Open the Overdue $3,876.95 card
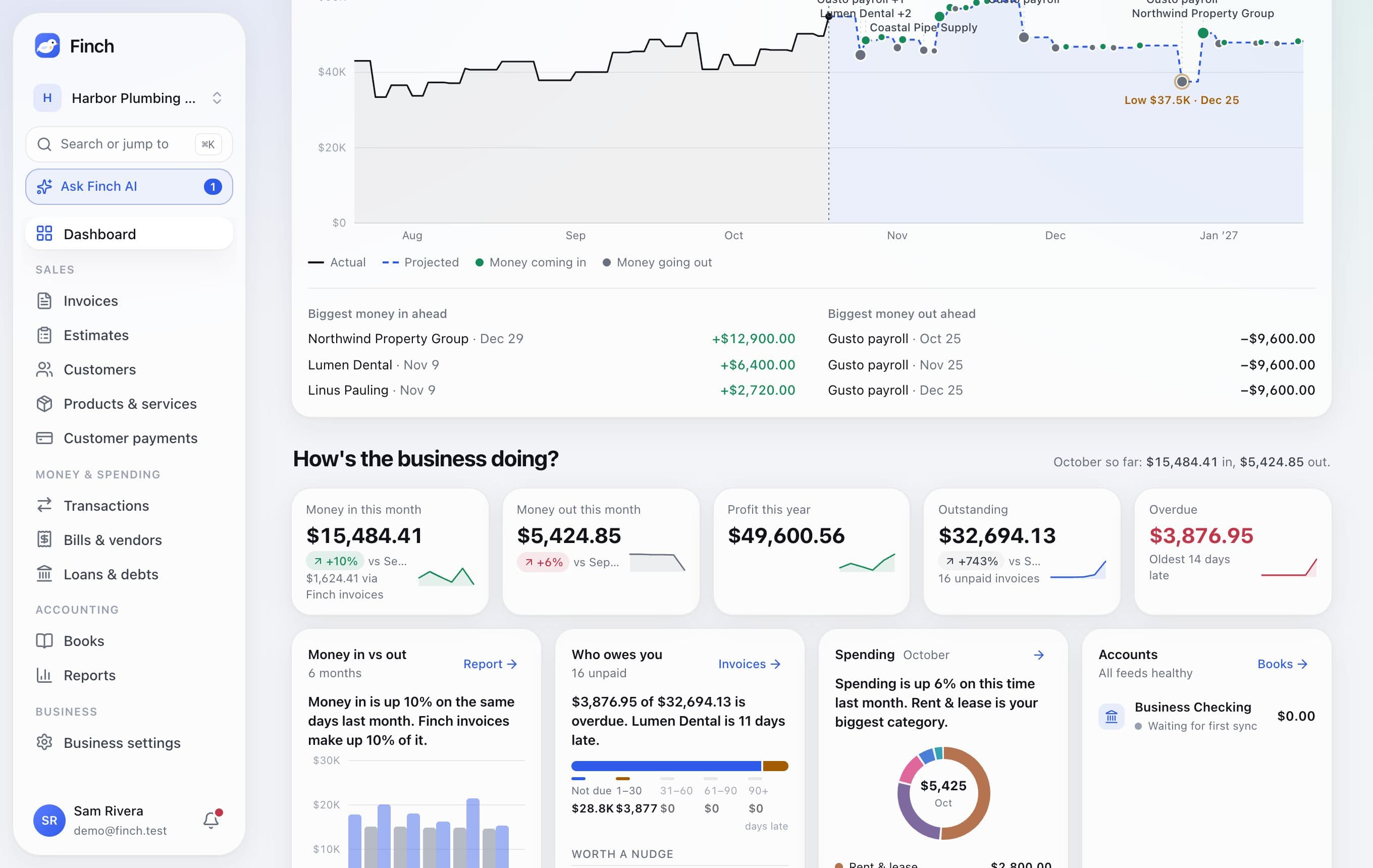The height and width of the screenshot is (868, 1373). (x=1233, y=551)
